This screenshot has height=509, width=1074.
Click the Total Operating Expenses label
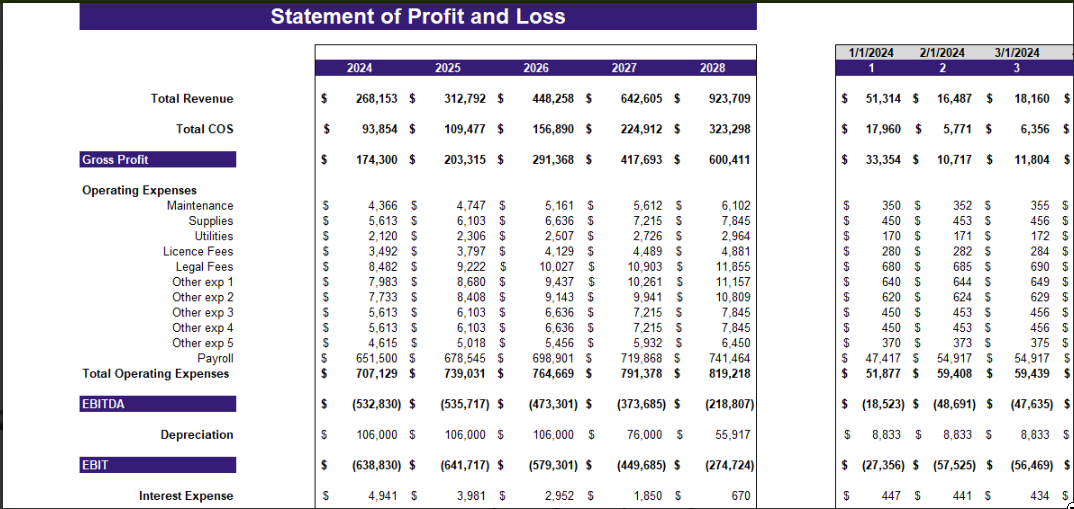155,373
